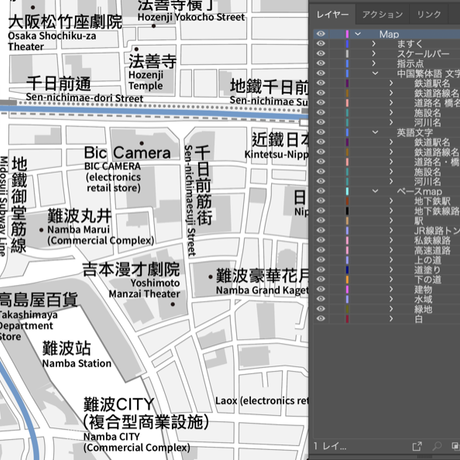This screenshot has width=460, height=460.
Task: Expand the JR線路トン layer
Action: 391,230
